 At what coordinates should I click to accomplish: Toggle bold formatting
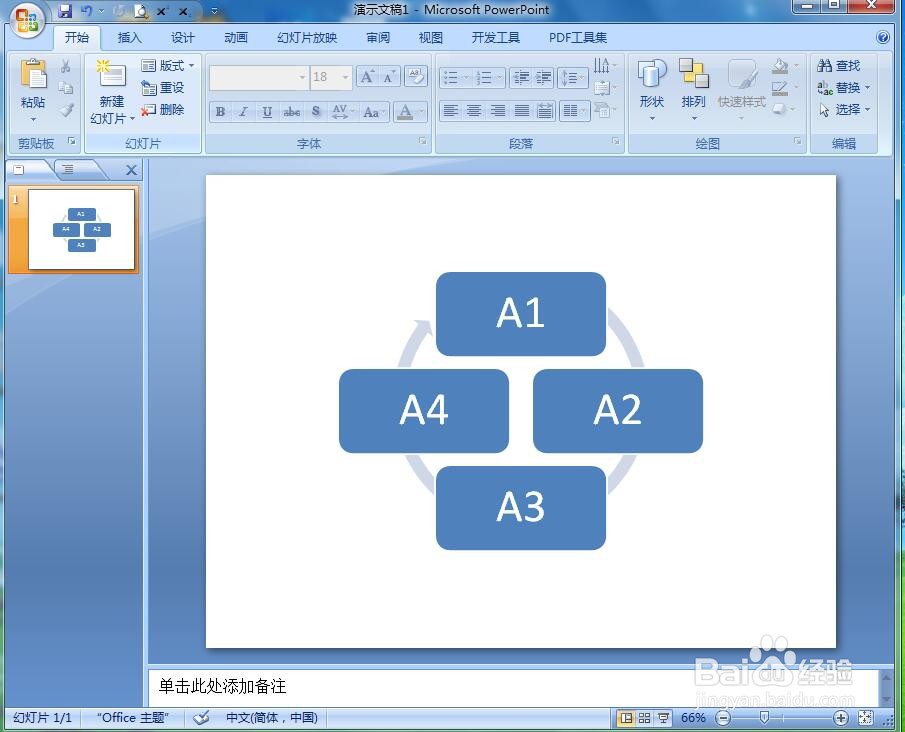point(220,111)
